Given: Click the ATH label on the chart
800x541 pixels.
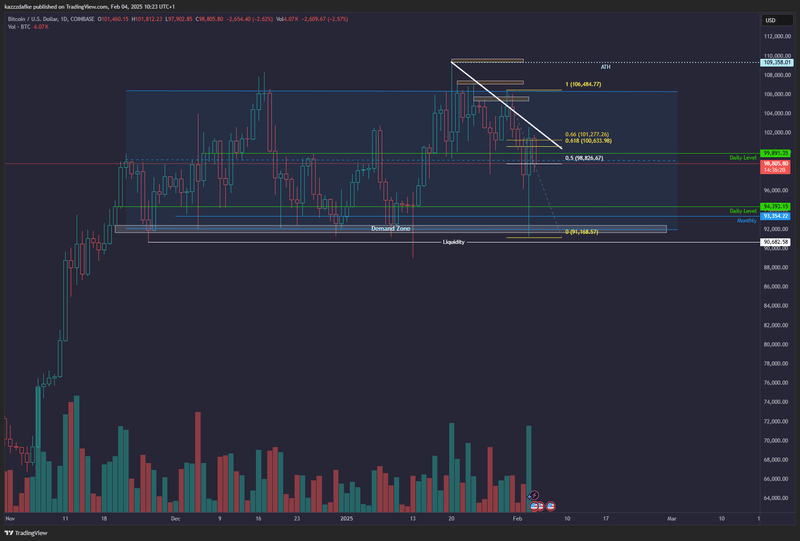Looking at the screenshot, I should (605, 67).
